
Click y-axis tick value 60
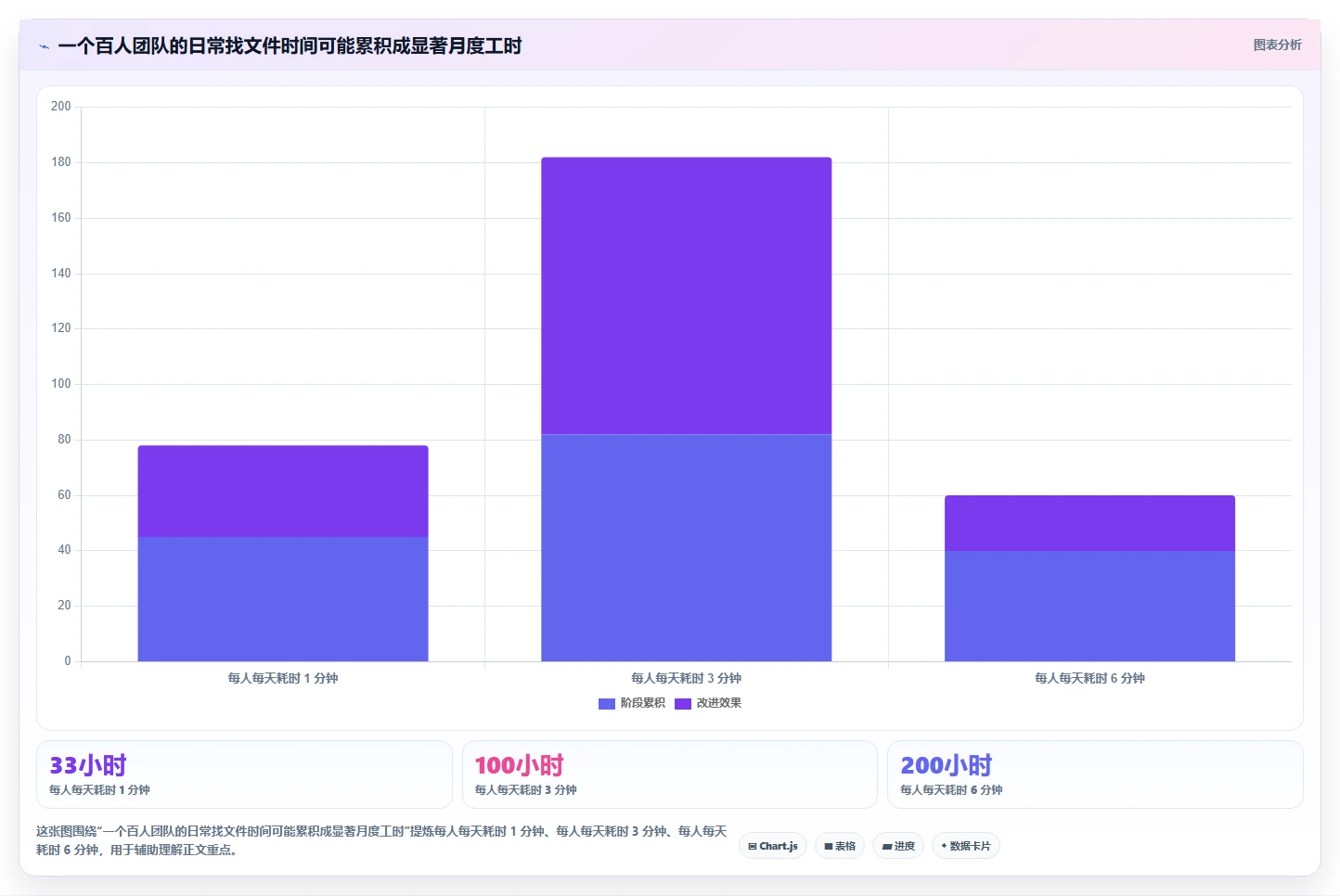[64, 495]
